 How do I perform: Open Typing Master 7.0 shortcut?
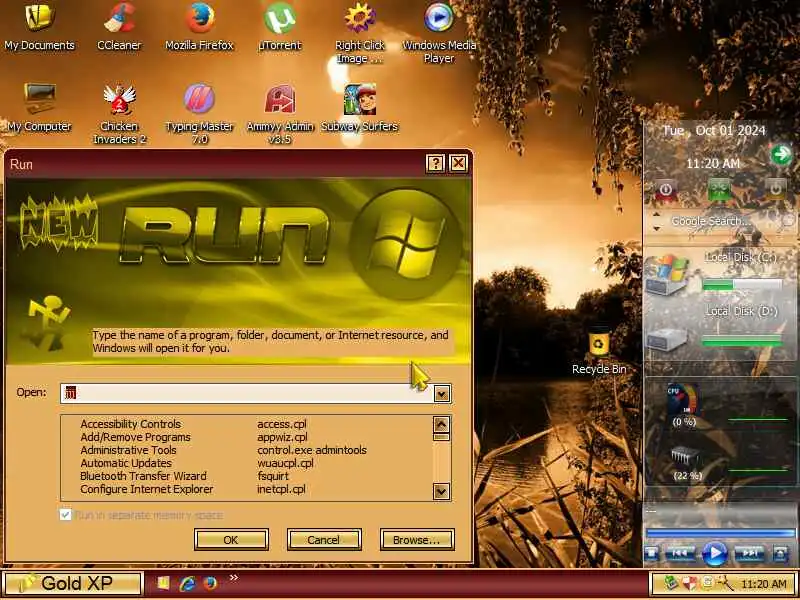199,114
